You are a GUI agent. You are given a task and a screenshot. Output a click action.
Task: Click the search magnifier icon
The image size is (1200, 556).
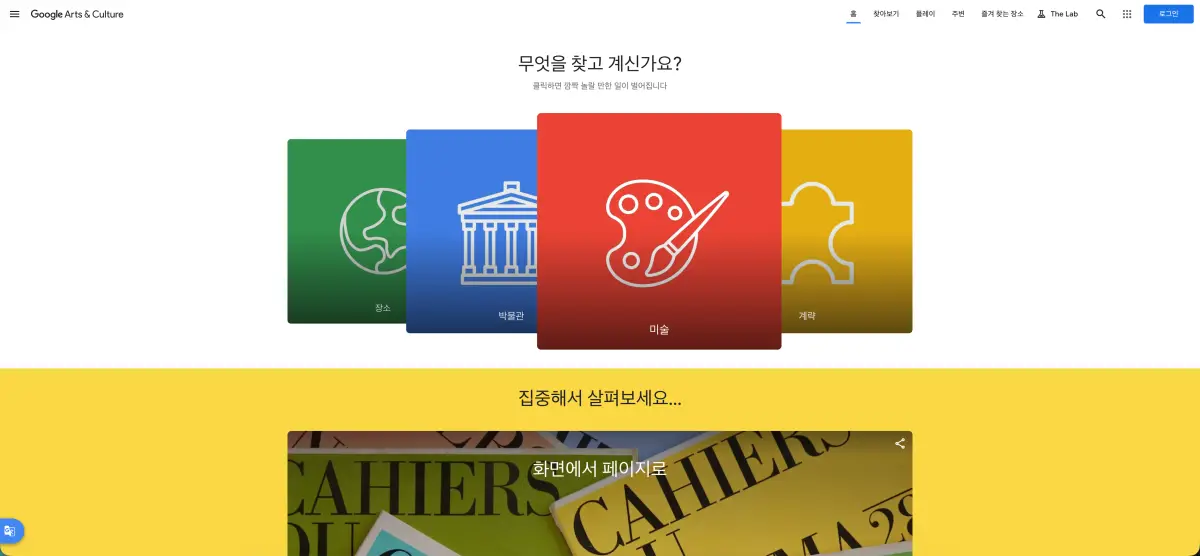[x=1101, y=14]
